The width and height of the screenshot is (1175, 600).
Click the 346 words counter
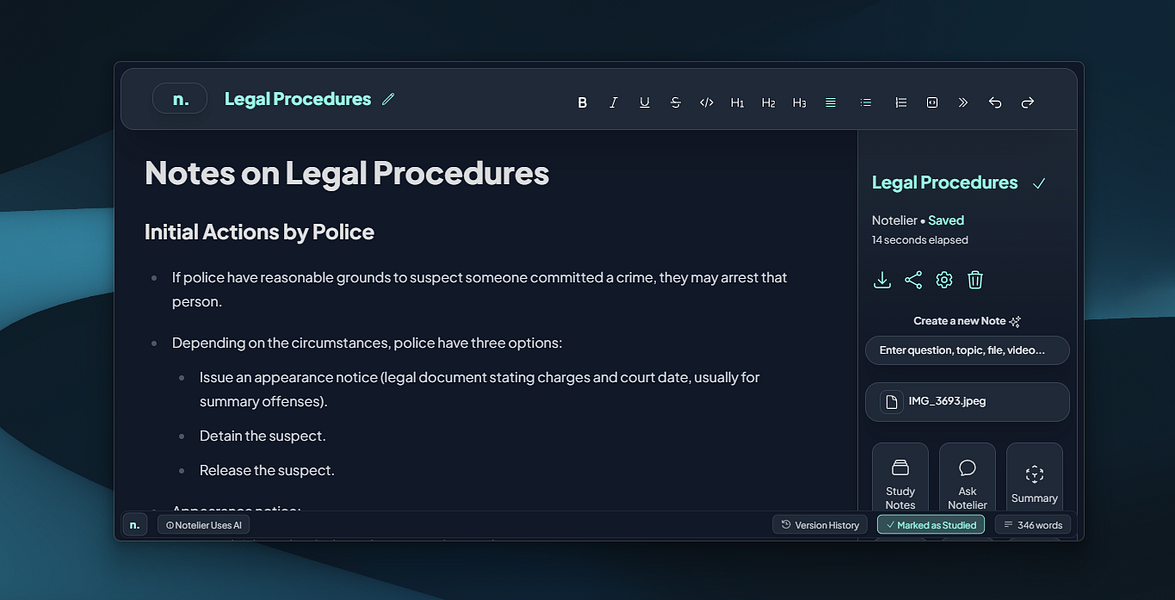point(1033,525)
